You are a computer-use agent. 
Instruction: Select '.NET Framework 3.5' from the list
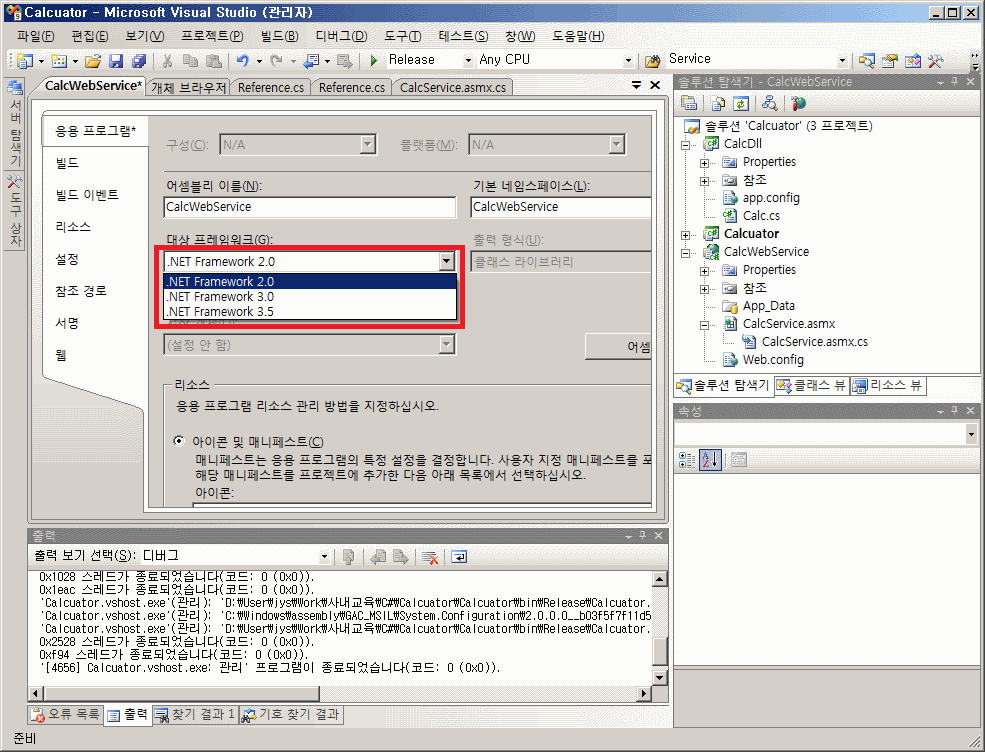310,312
